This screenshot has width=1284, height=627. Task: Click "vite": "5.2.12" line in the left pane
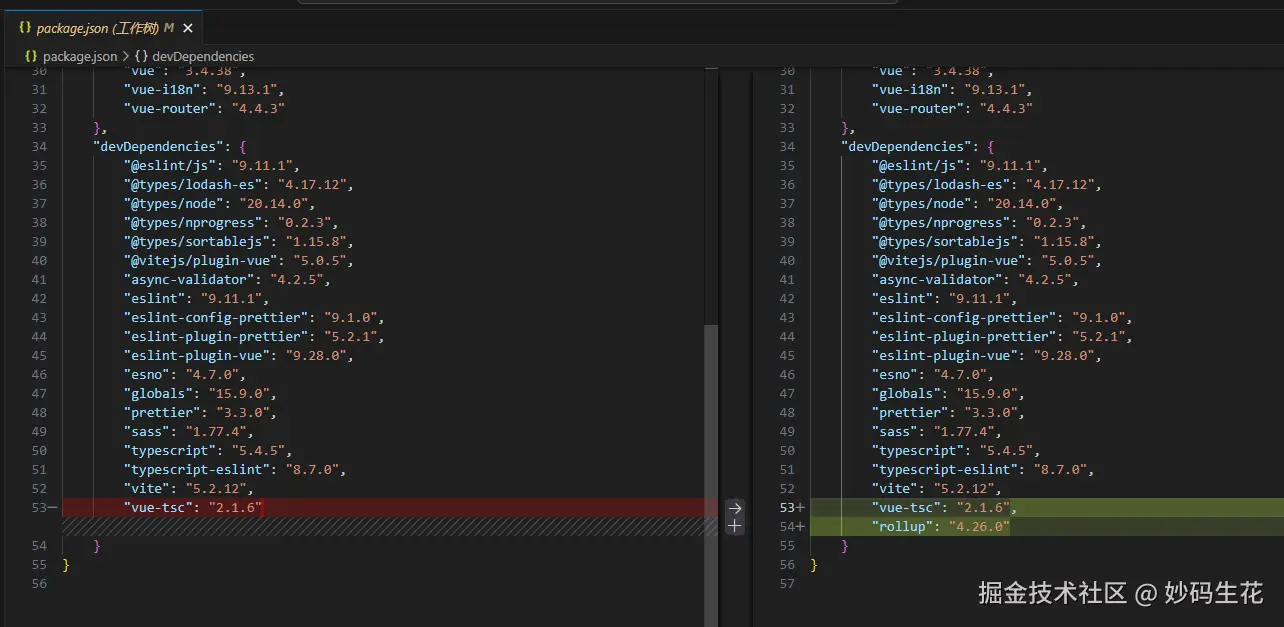point(189,488)
